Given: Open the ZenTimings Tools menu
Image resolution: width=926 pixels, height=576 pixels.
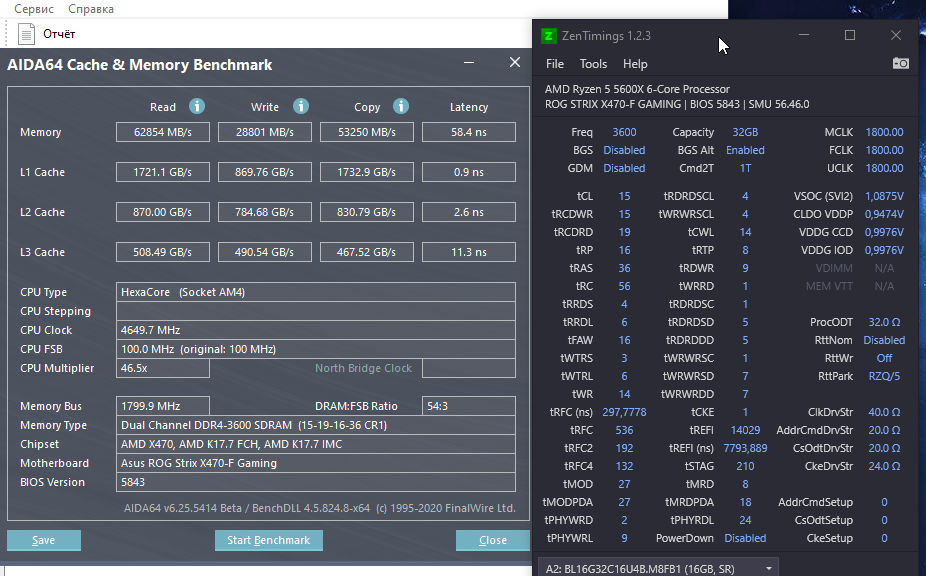Looking at the screenshot, I should point(593,64).
